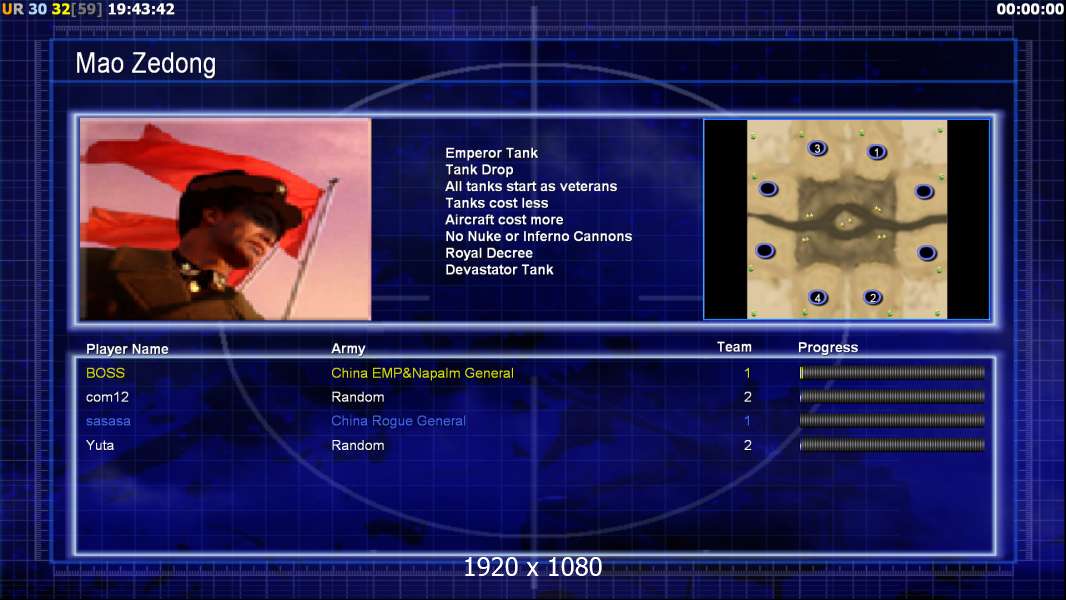Click the 'Progress' column header

[x=827, y=347]
